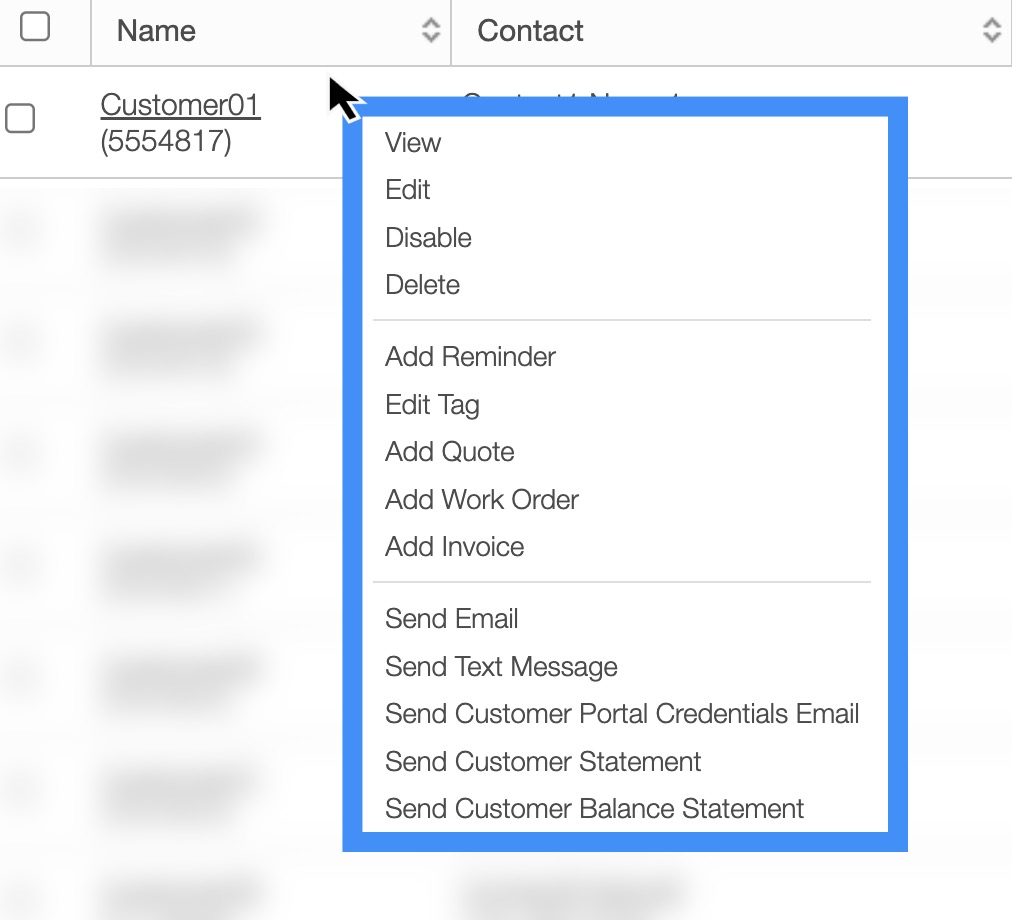Select Add Work Order option
The width and height of the screenshot is (1012, 920).
click(482, 500)
